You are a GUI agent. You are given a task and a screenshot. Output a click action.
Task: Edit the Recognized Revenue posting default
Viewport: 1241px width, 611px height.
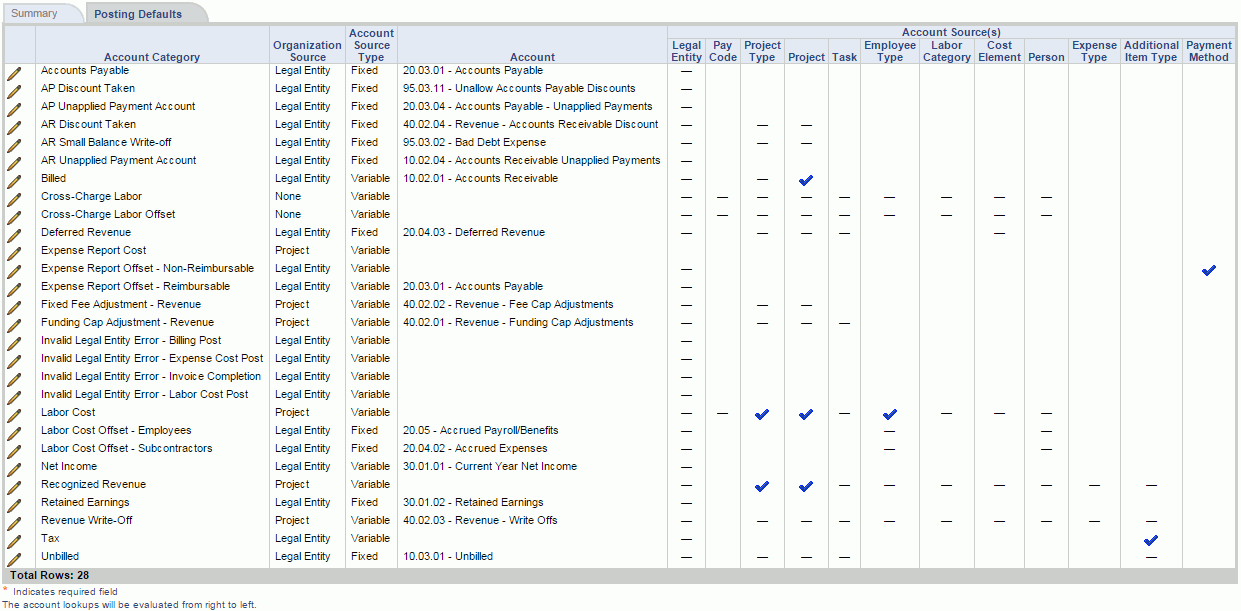pyautogui.click(x=14, y=487)
